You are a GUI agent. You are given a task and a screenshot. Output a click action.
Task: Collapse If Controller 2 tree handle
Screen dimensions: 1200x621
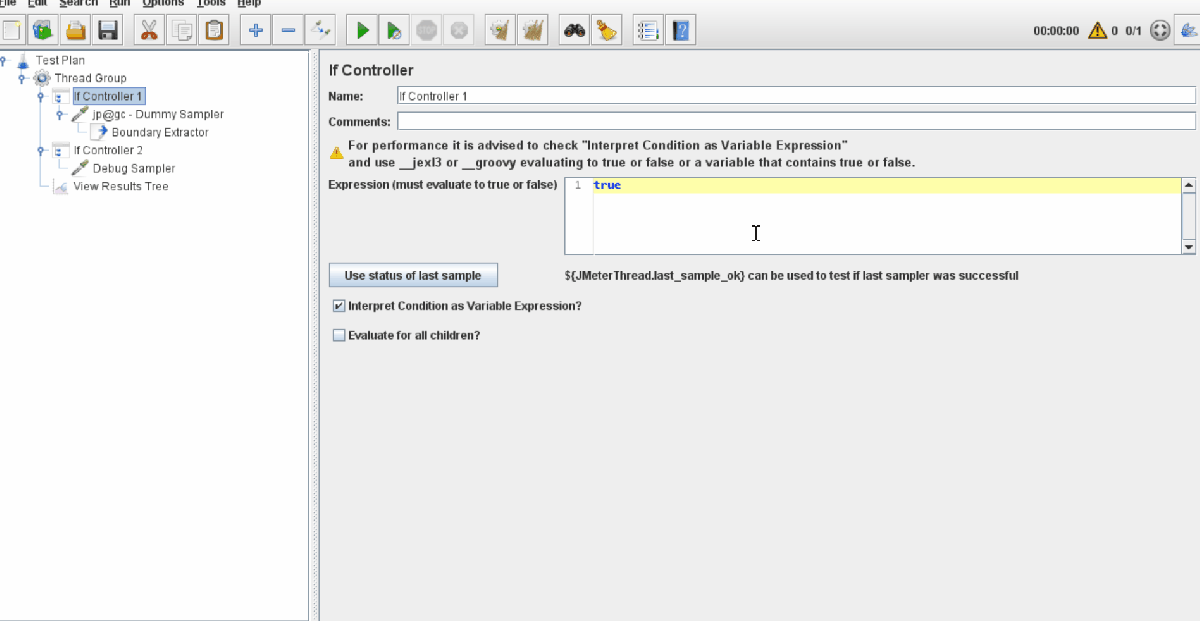41,150
